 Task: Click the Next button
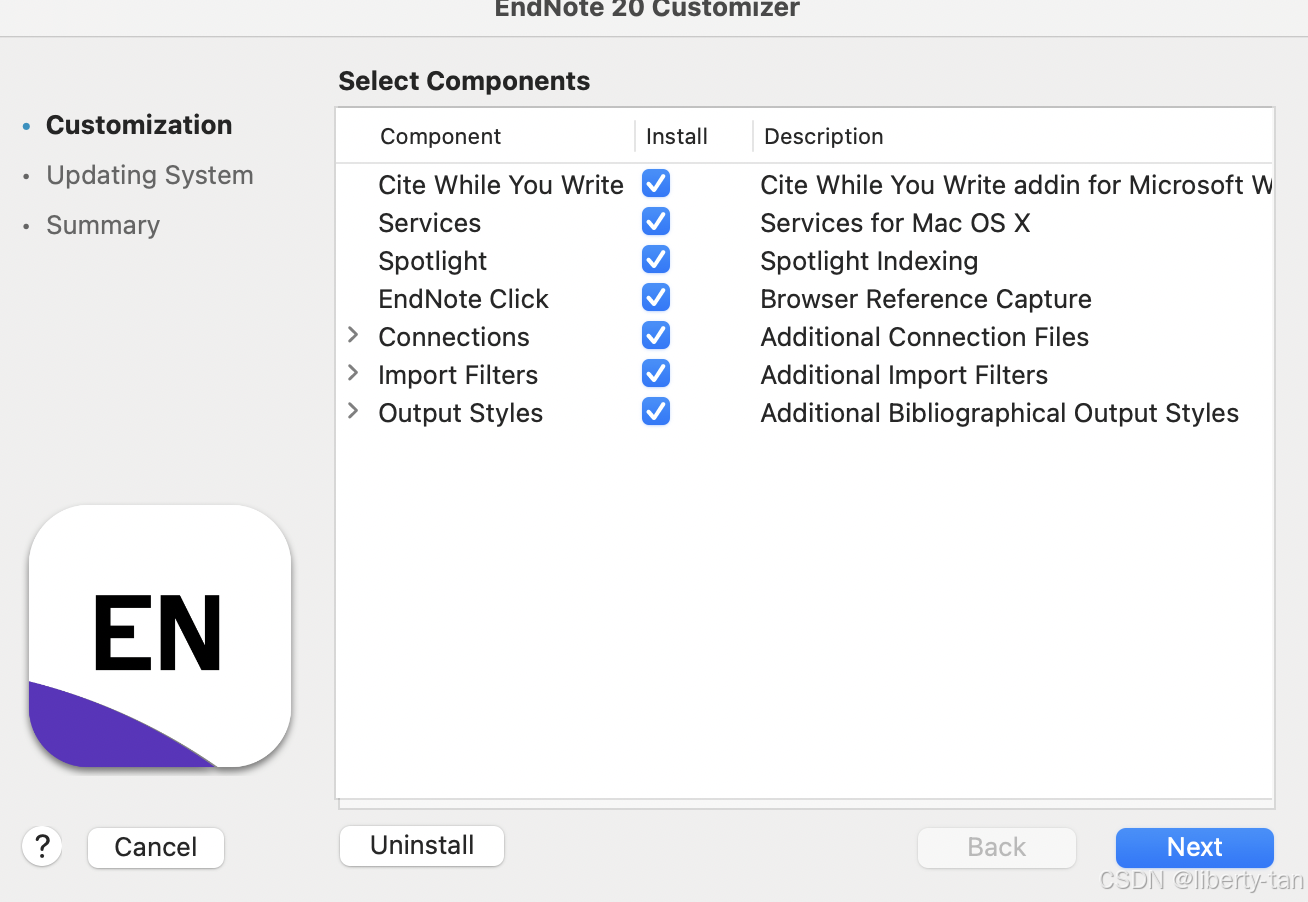(1194, 847)
